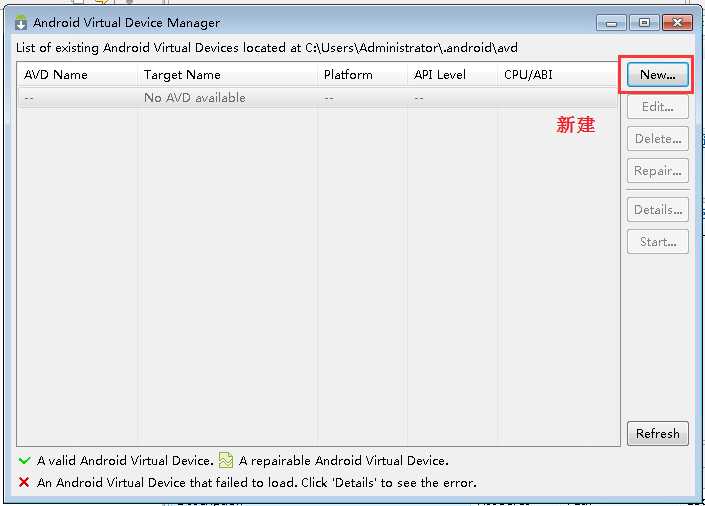Click the CPU/ABI column header

pos(558,75)
